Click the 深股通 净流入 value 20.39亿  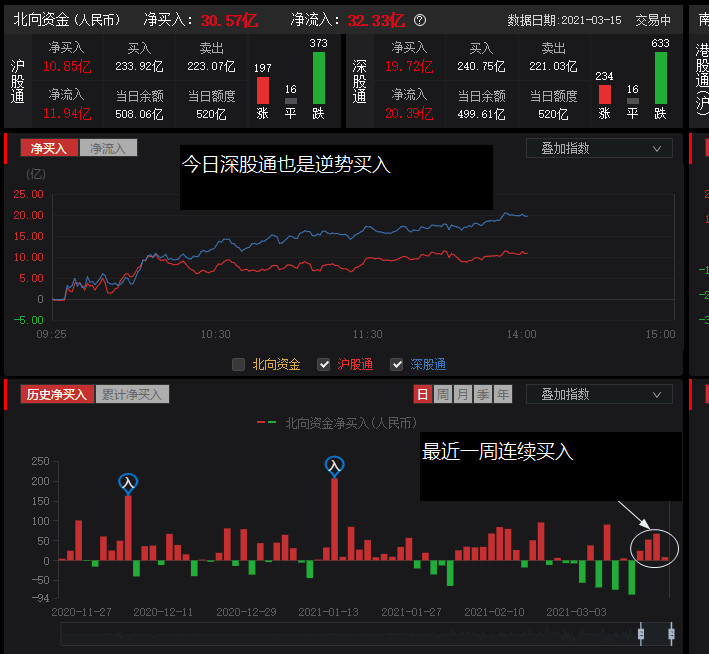click(409, 114)
